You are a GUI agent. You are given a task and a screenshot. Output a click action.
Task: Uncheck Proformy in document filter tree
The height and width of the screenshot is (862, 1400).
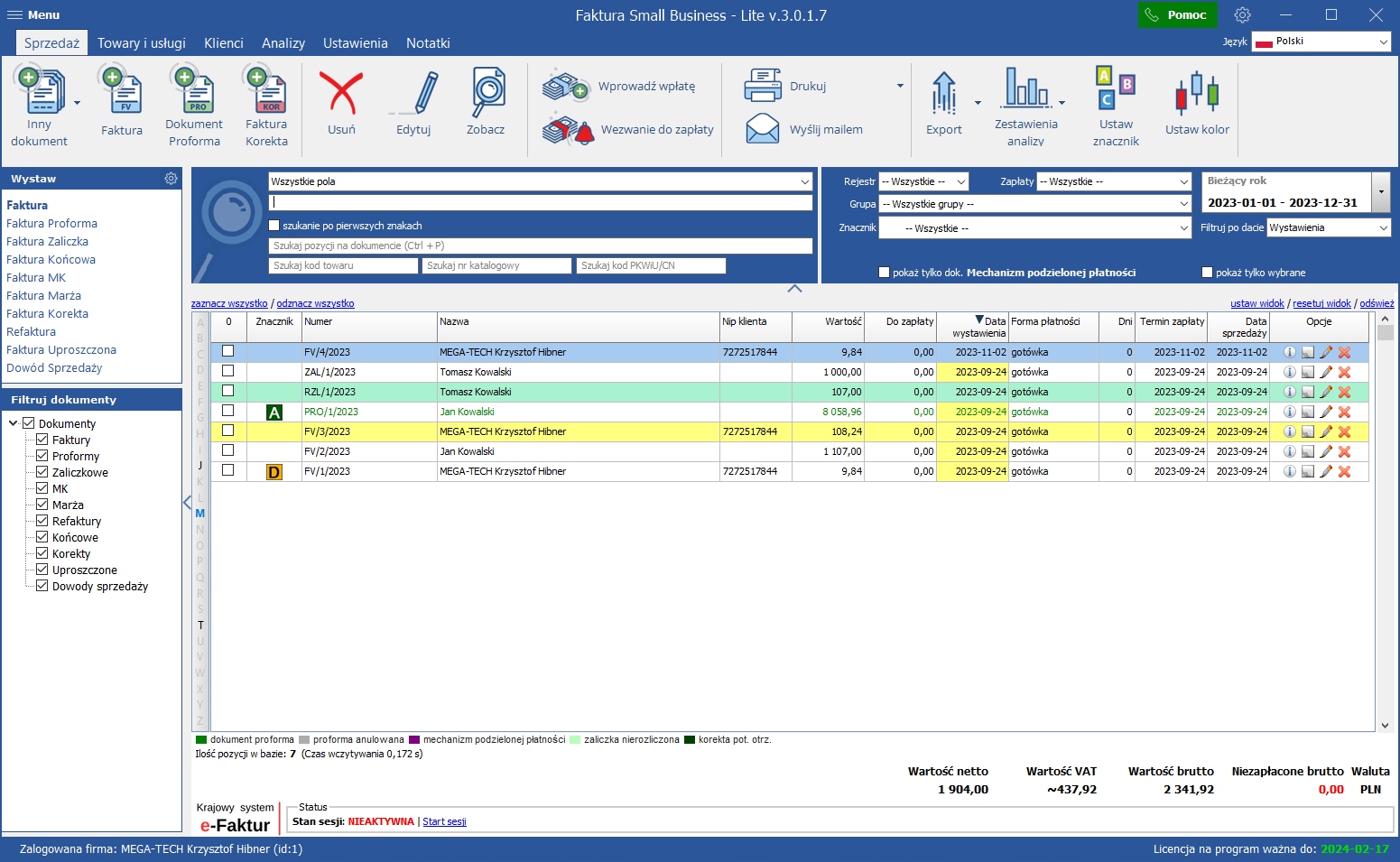42,456
